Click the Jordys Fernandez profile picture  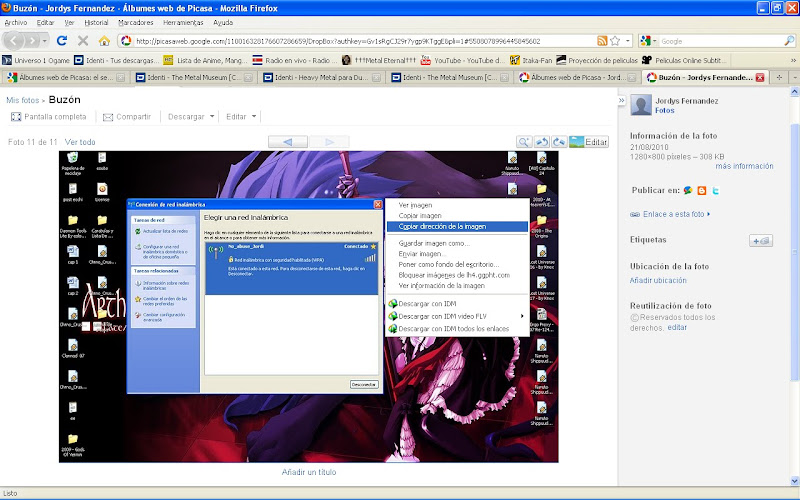coord(641,105)
